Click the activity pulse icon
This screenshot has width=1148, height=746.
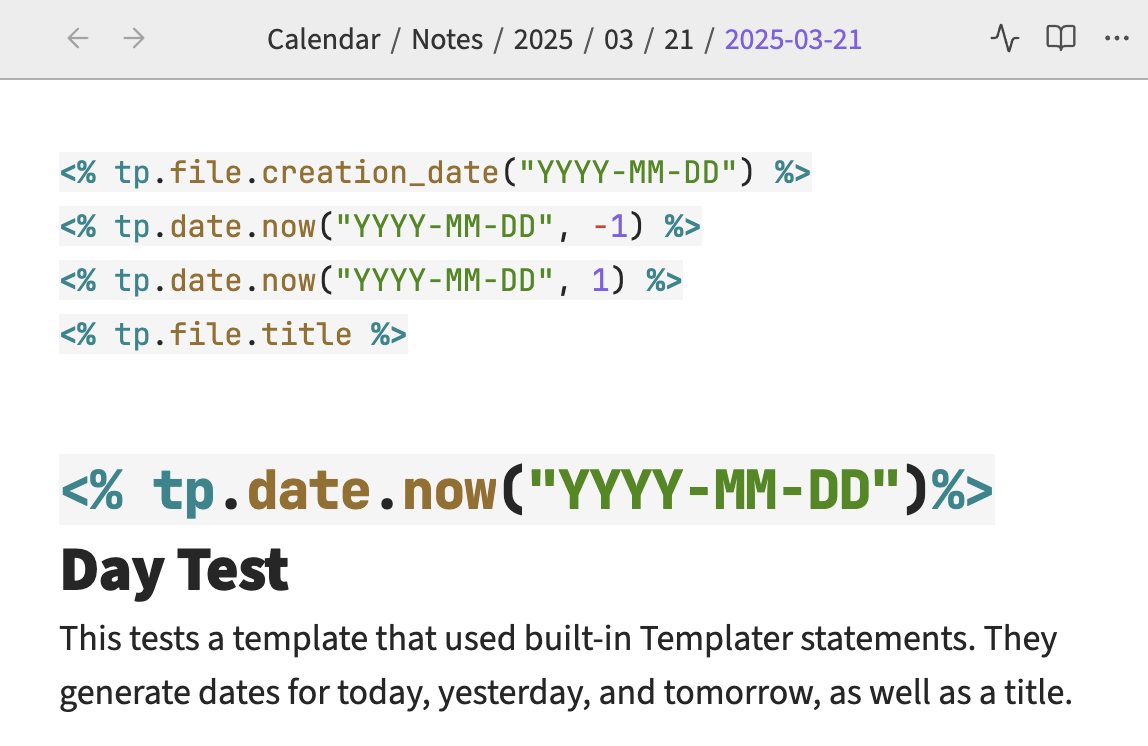point(1005,39)
